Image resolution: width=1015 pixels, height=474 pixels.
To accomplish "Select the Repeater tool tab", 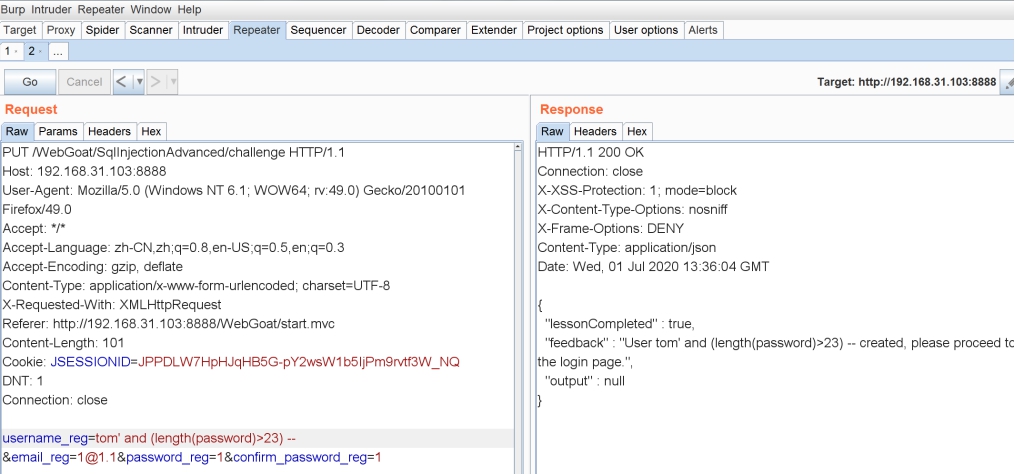I will 257,30.
